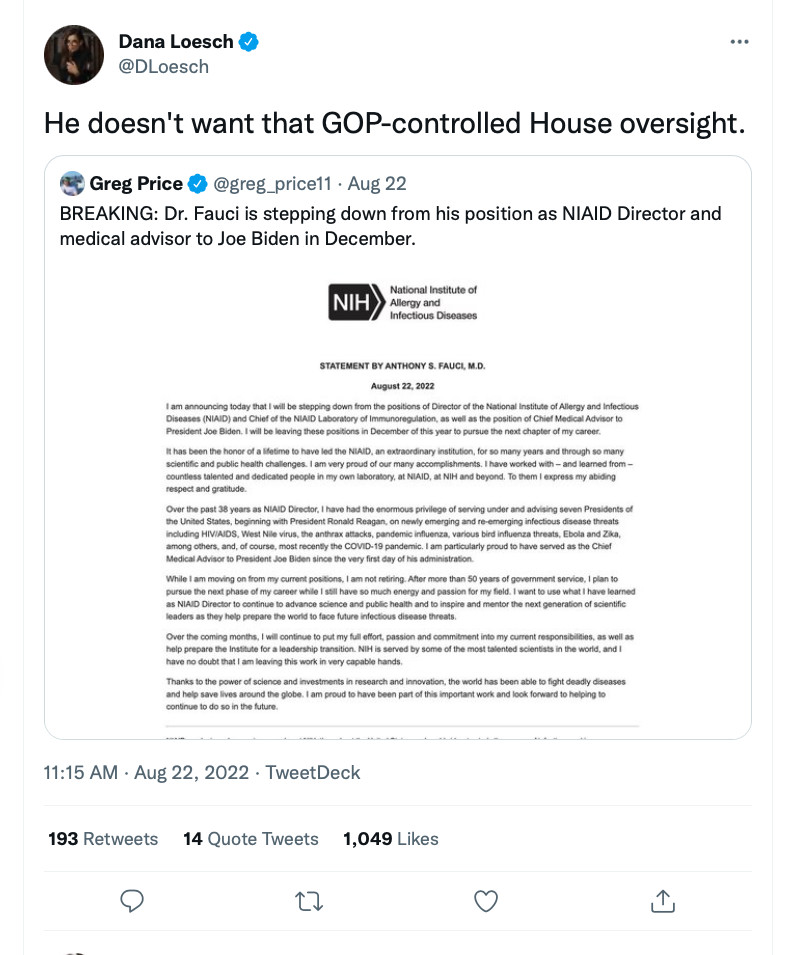Click Greg Price's verified badge
The image size is (797, 955).
[x=198, y=184]
